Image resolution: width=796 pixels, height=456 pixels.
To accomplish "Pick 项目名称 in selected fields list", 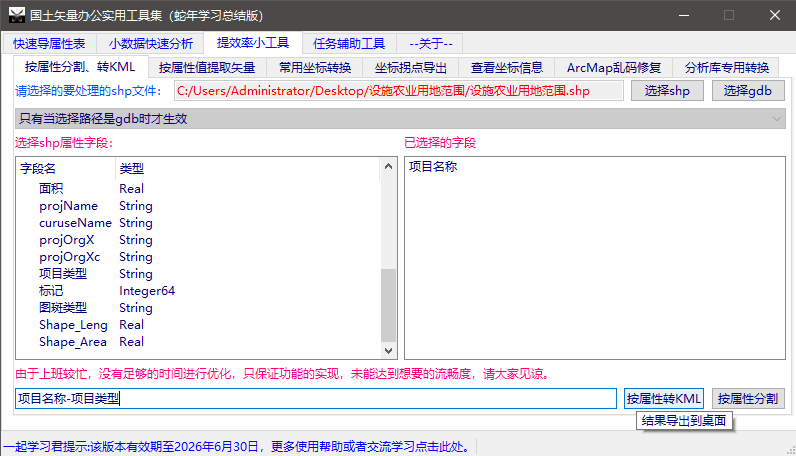I will click(434, 167).
